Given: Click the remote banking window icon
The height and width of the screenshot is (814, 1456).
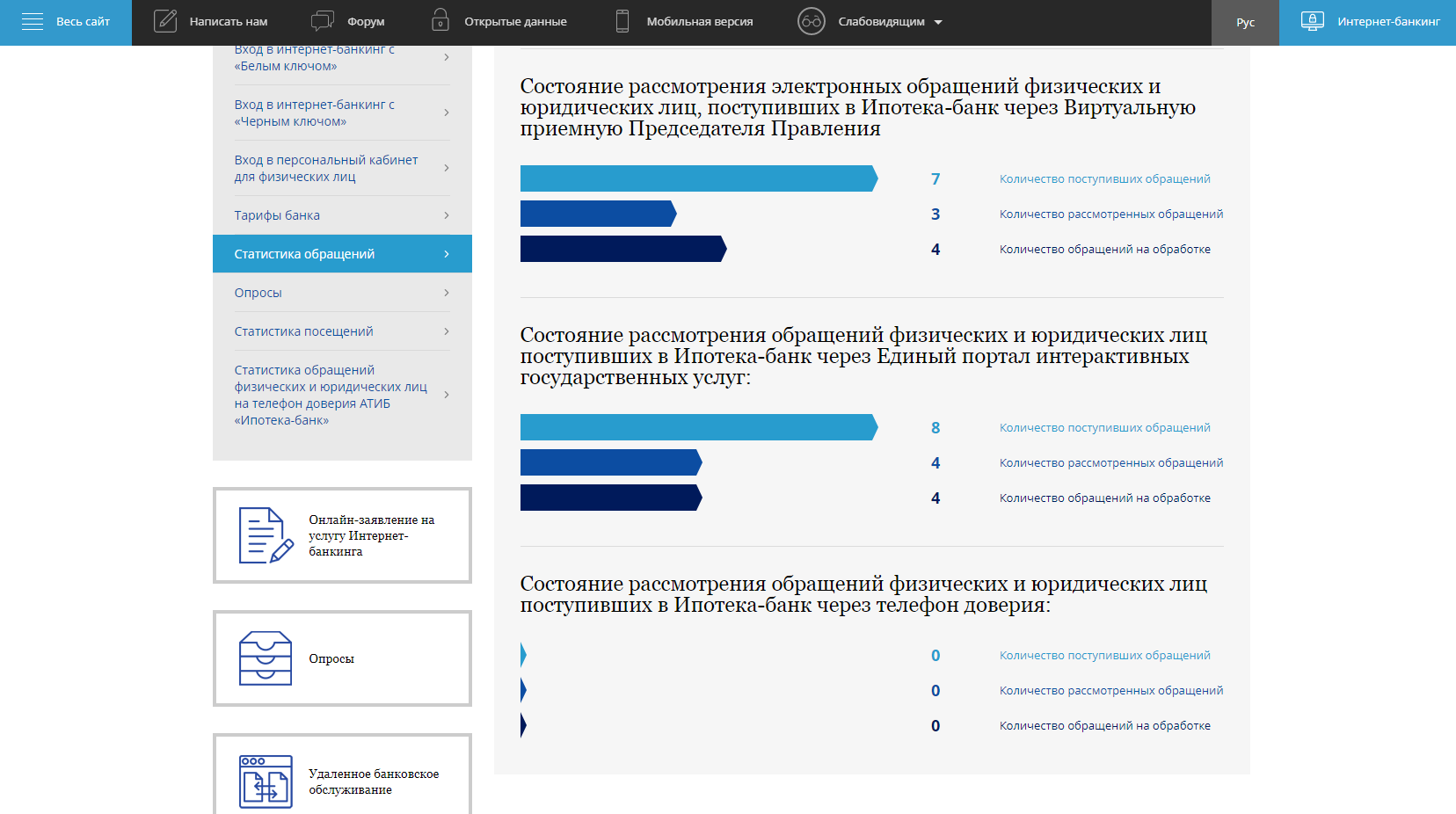Looking at the screenshot, I should pos(266,781).
